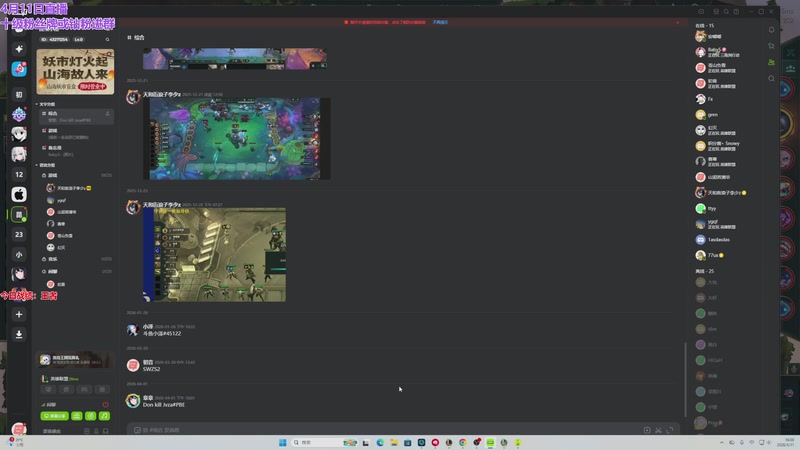Click the green headset people button
The image size is (800, 450).
pyautogui.click(x=77, y=416)
